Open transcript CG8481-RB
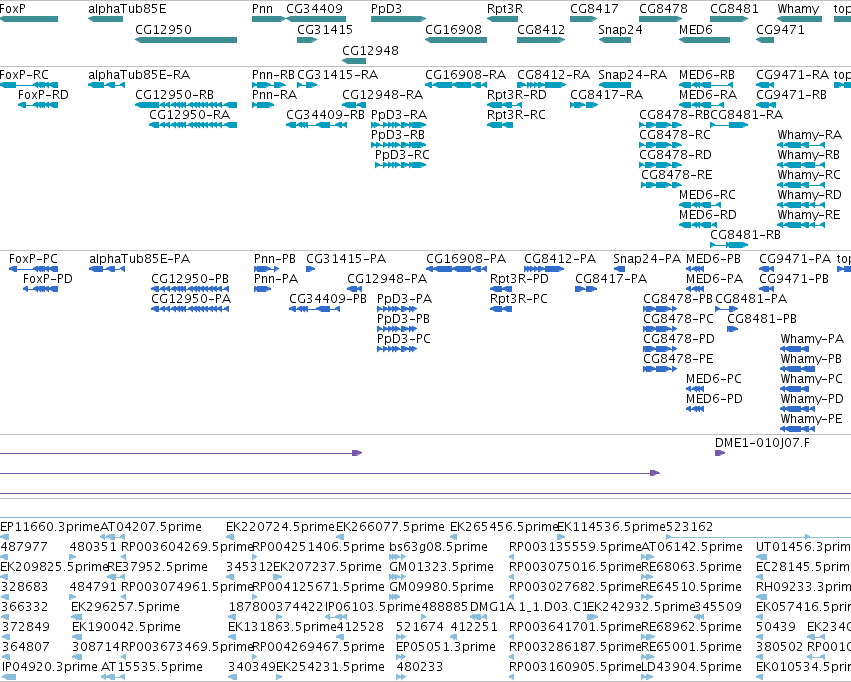The image size is (851, 682). tap(745, 234)
